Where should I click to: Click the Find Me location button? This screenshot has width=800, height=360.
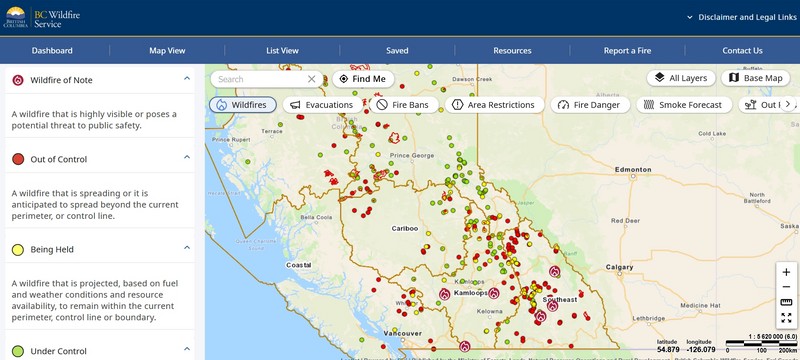(x=363, y=79)
